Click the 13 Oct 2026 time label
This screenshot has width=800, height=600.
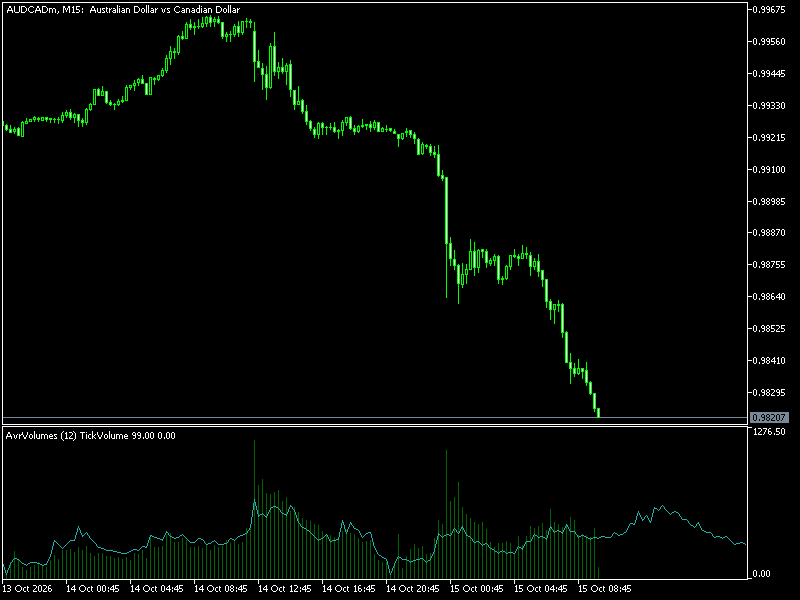tap(28, 589)
